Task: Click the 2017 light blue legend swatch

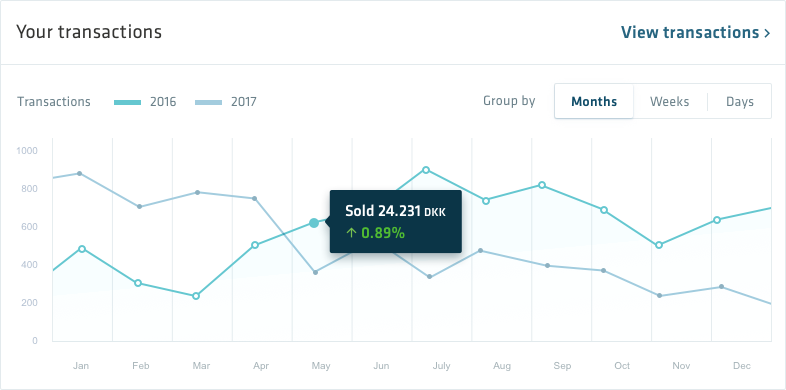Action: click(x=208, y=102)
